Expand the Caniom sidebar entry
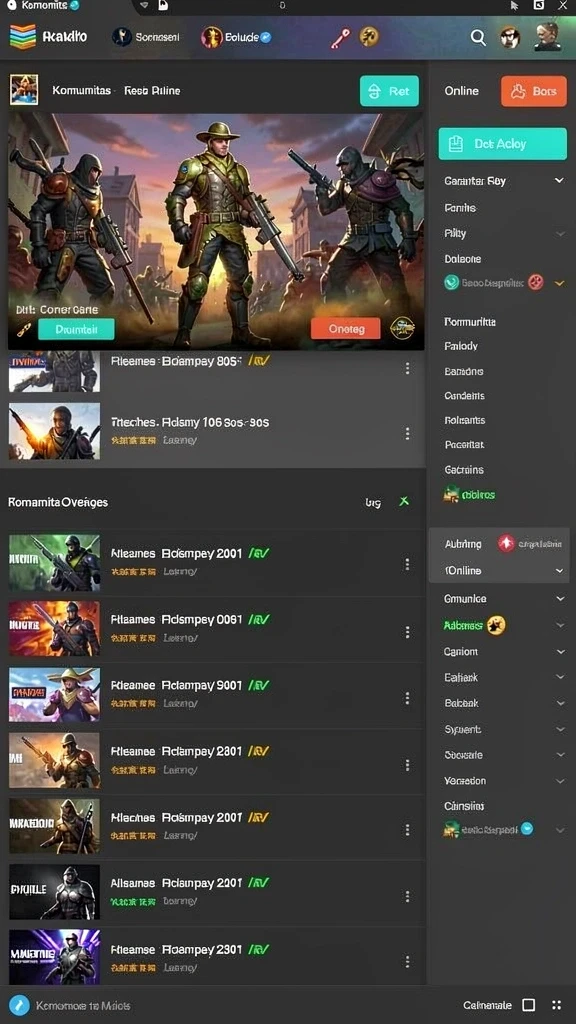576x1024 pixels. click(560, 652)
